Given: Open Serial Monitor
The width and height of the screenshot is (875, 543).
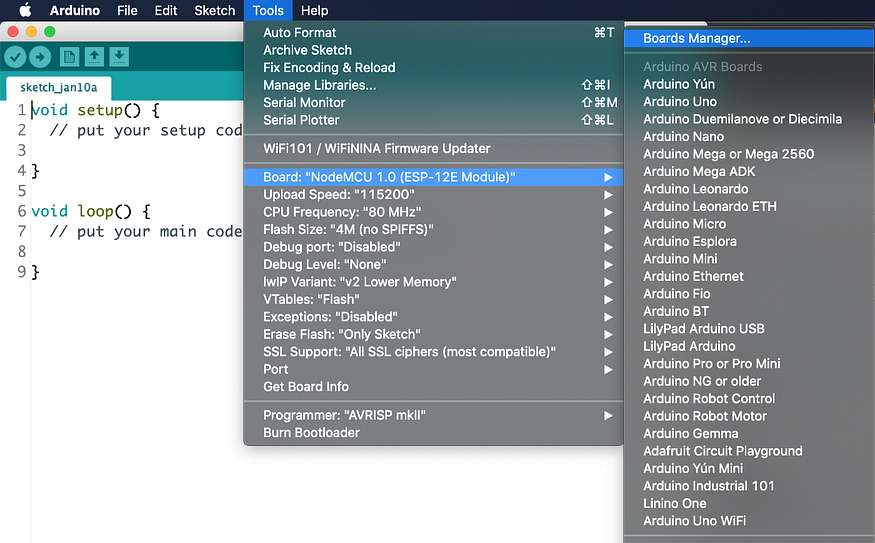Looking at the screenshot, I should 433,103.
